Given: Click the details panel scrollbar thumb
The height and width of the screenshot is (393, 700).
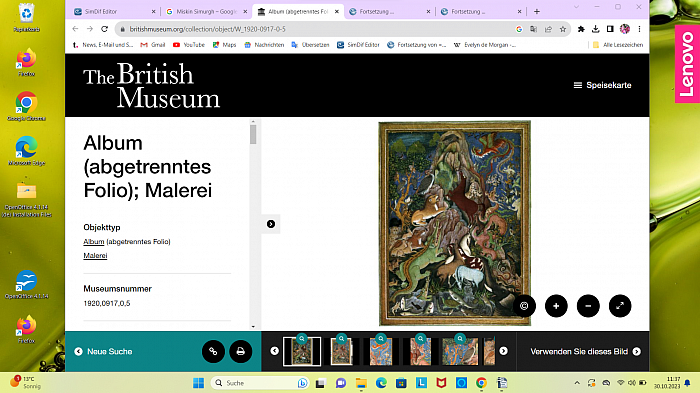Looking at the screenshot, I should click(x=253, y=134).
